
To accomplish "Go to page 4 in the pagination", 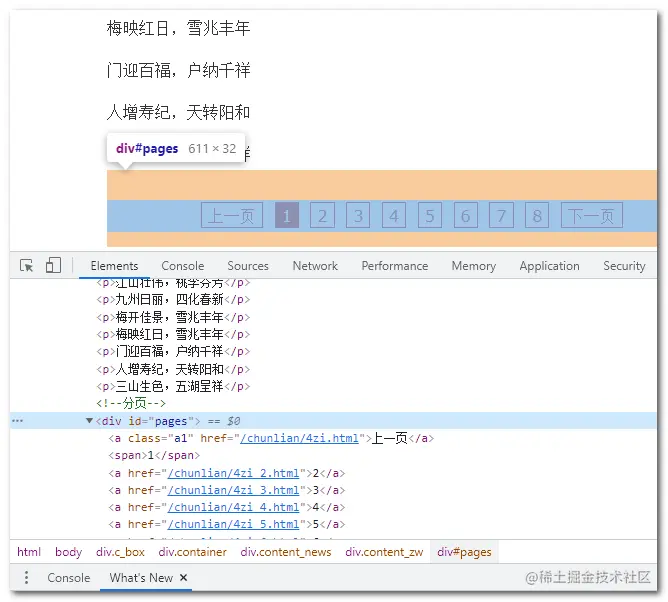I will click(394, 216).
